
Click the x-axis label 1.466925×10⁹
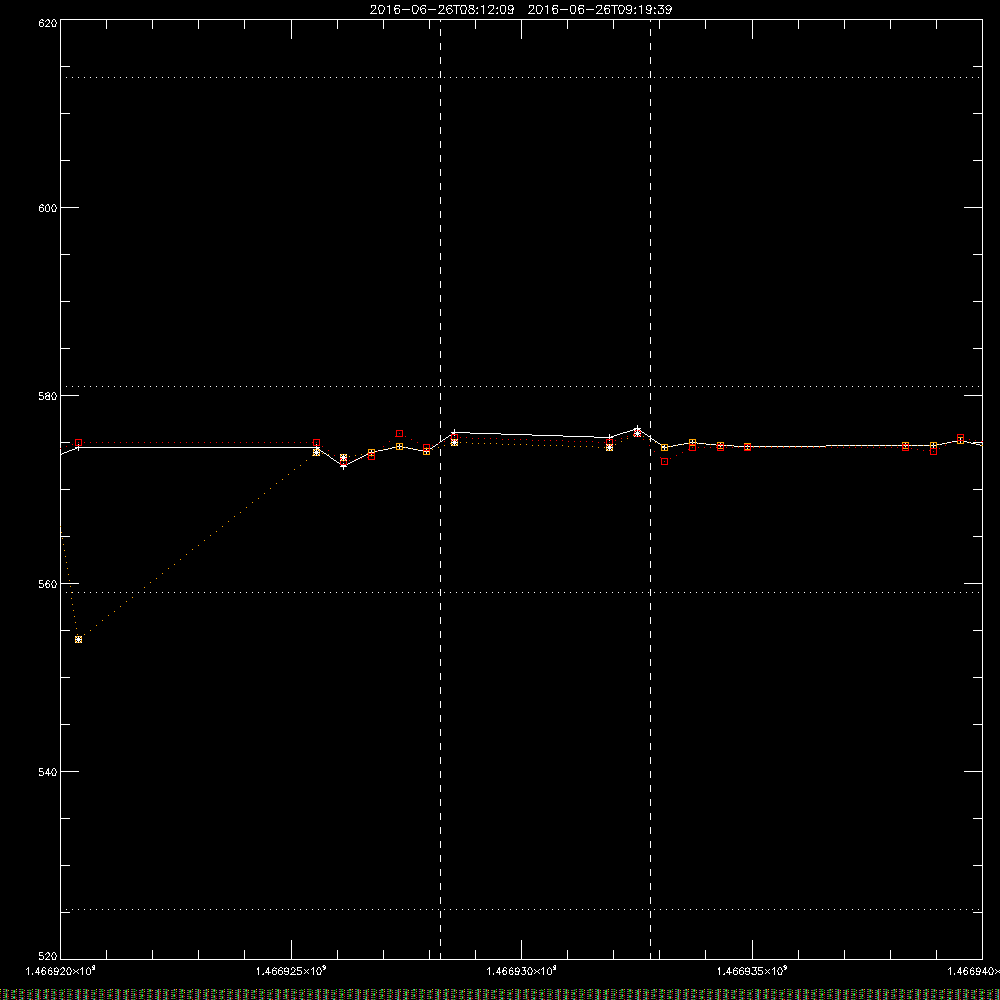click(291, 971)
